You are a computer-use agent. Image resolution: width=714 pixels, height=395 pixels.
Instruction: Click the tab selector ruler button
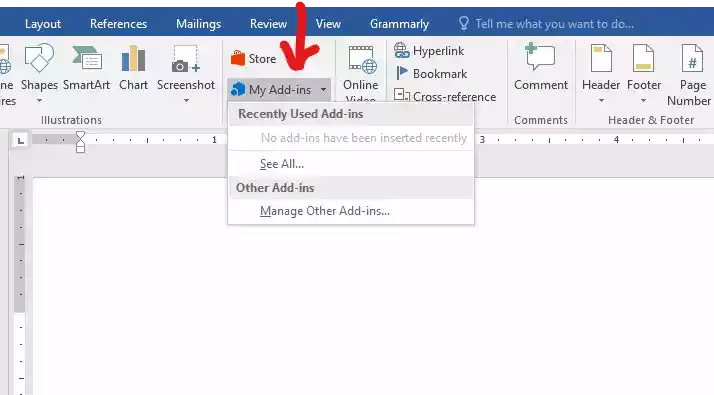(20, 140)
